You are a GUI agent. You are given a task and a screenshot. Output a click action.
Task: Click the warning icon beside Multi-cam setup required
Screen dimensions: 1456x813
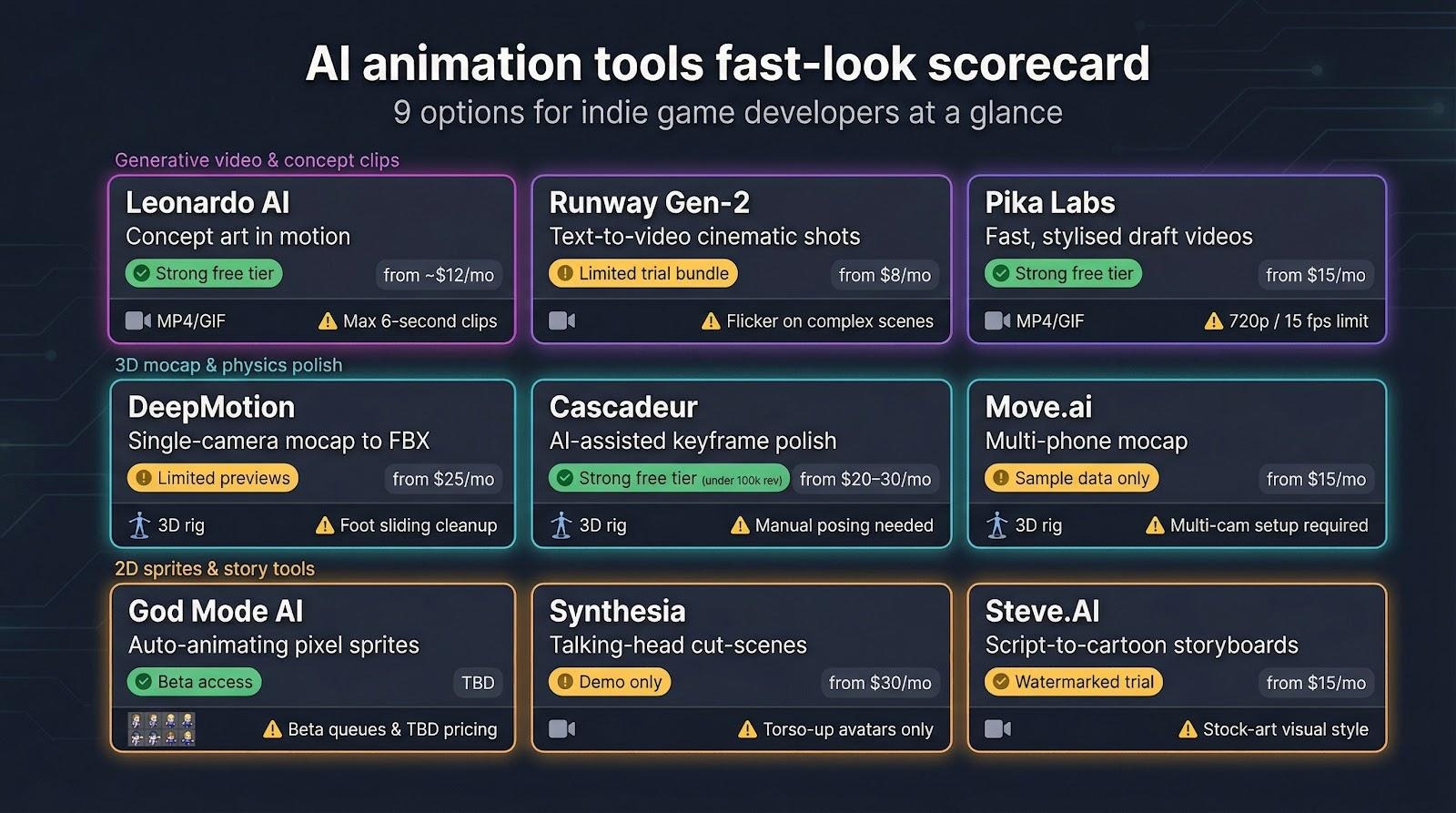pyautogui.click(x=1155, y=525)
